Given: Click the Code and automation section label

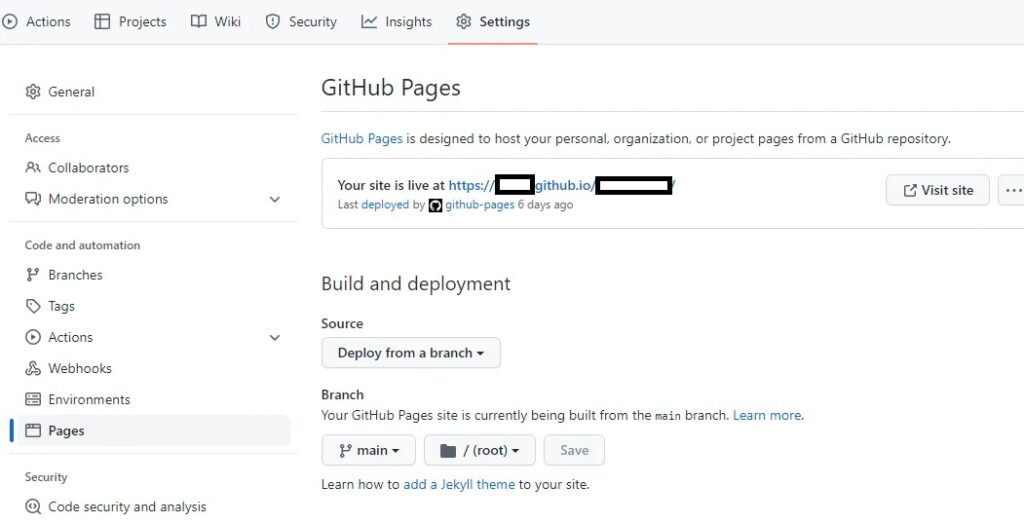Looking at the screenshot, I should pos(82,245).
